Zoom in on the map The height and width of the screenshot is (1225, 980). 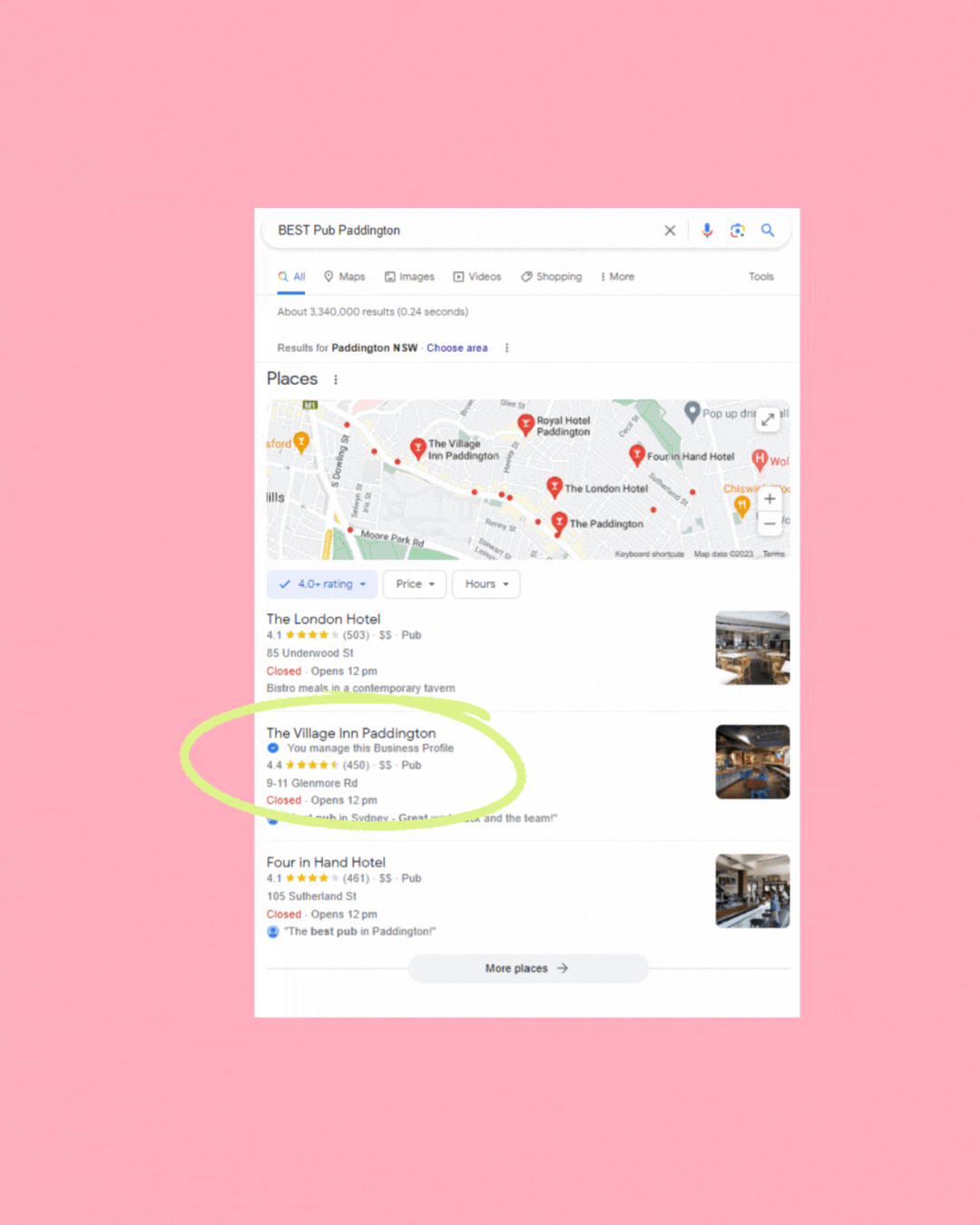click(769, 499)
